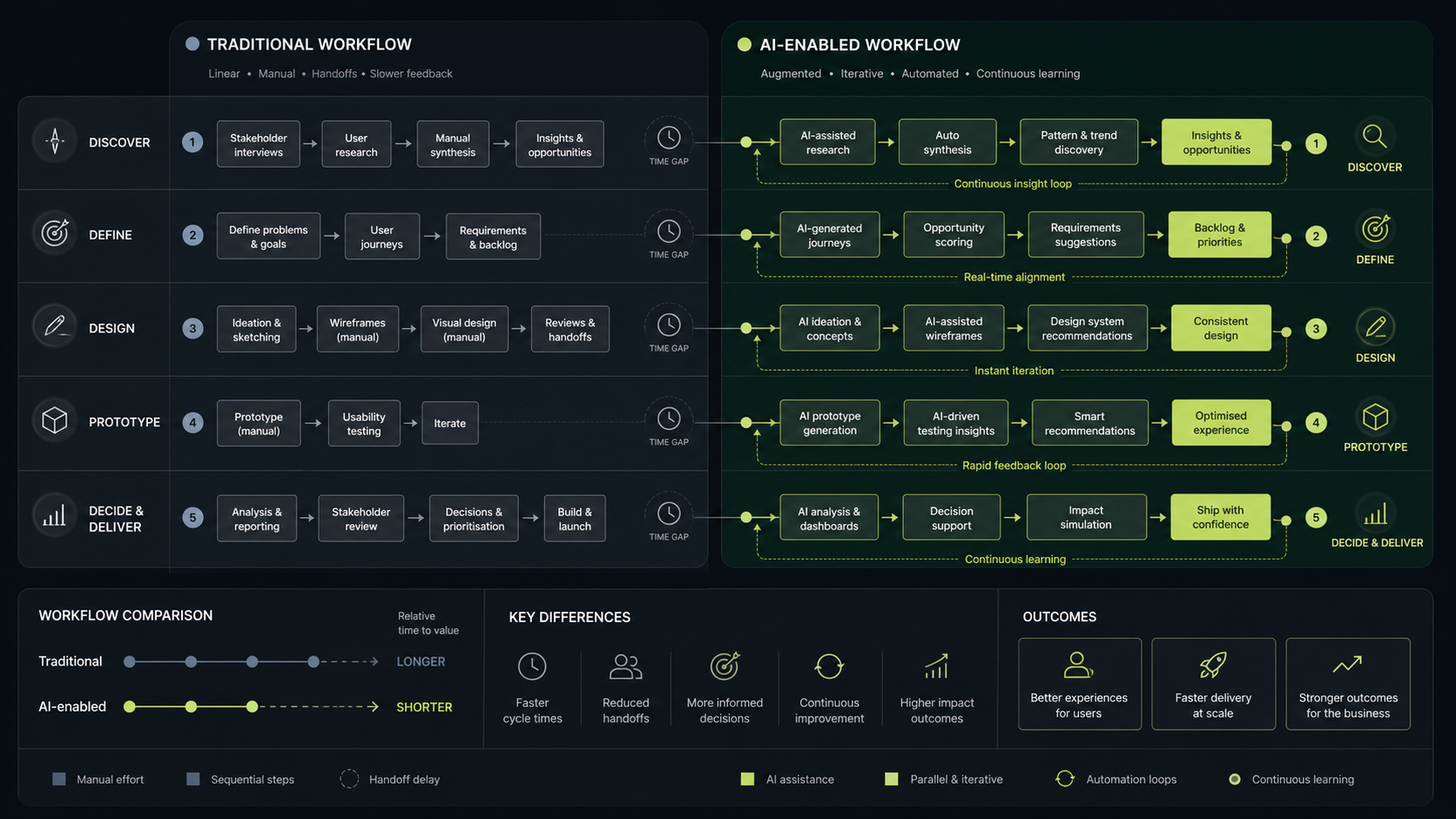The image size is (1456, 819).
Task: Select the Stakeholder interviews step box
Action: coord(259,144)
